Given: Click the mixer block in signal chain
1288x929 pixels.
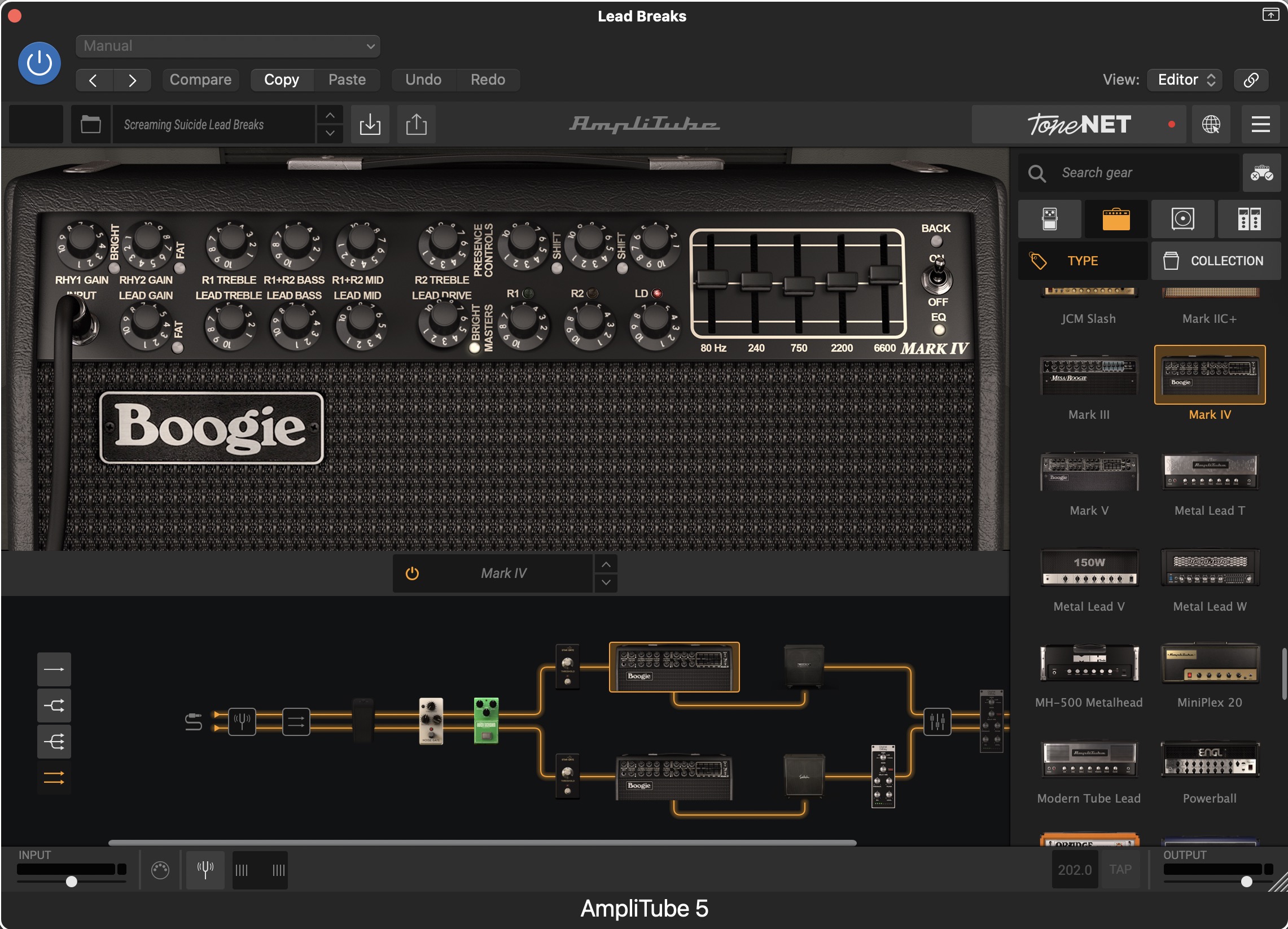Looking at the screenshot, I should (x=937, y=722).
